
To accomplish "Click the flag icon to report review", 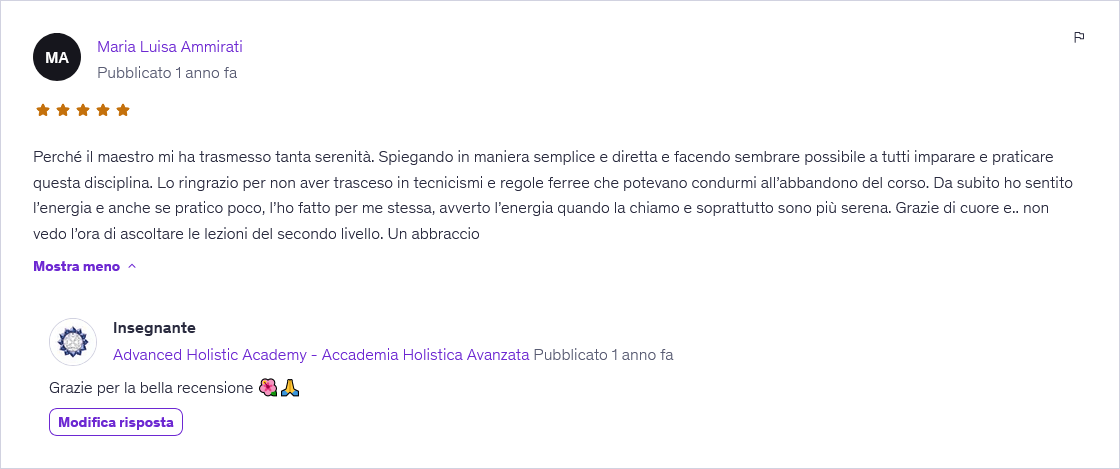I will click(x=1079, y=38).
